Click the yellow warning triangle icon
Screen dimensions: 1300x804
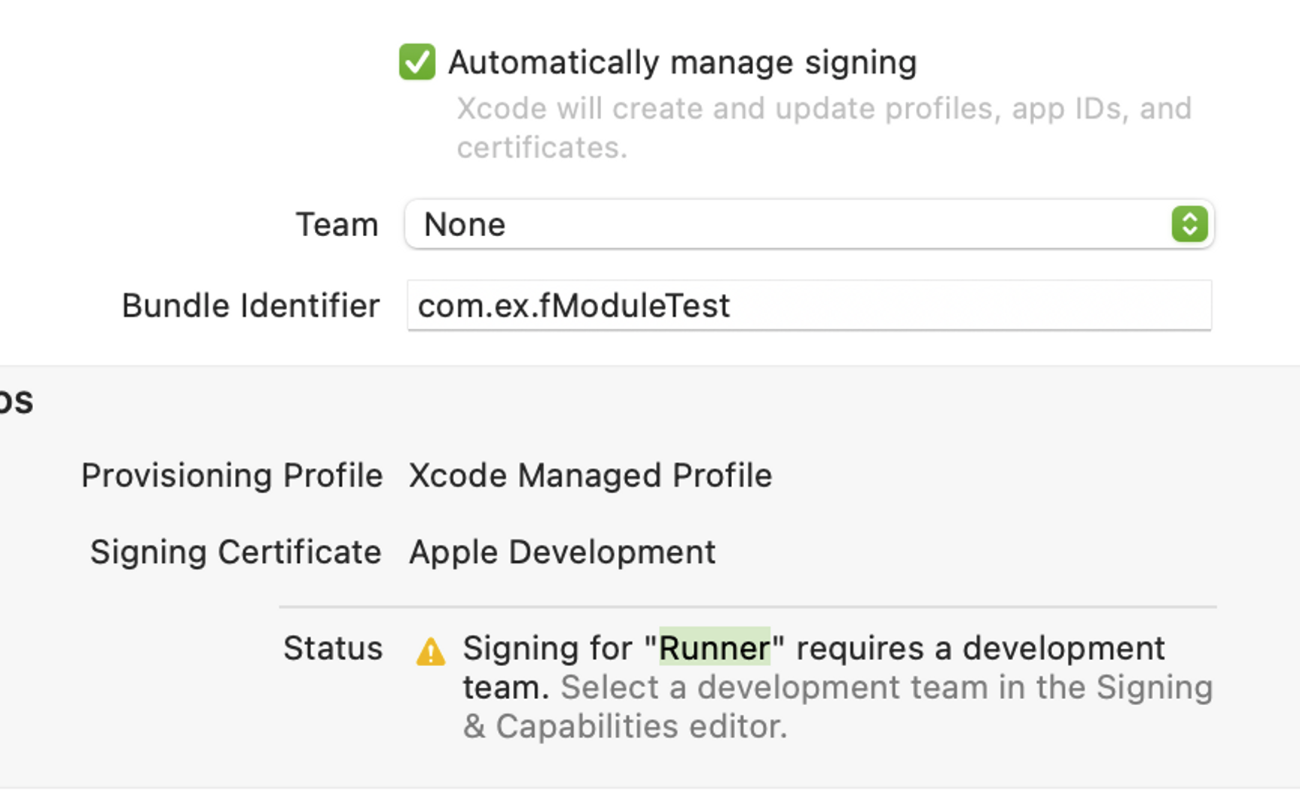430,652
